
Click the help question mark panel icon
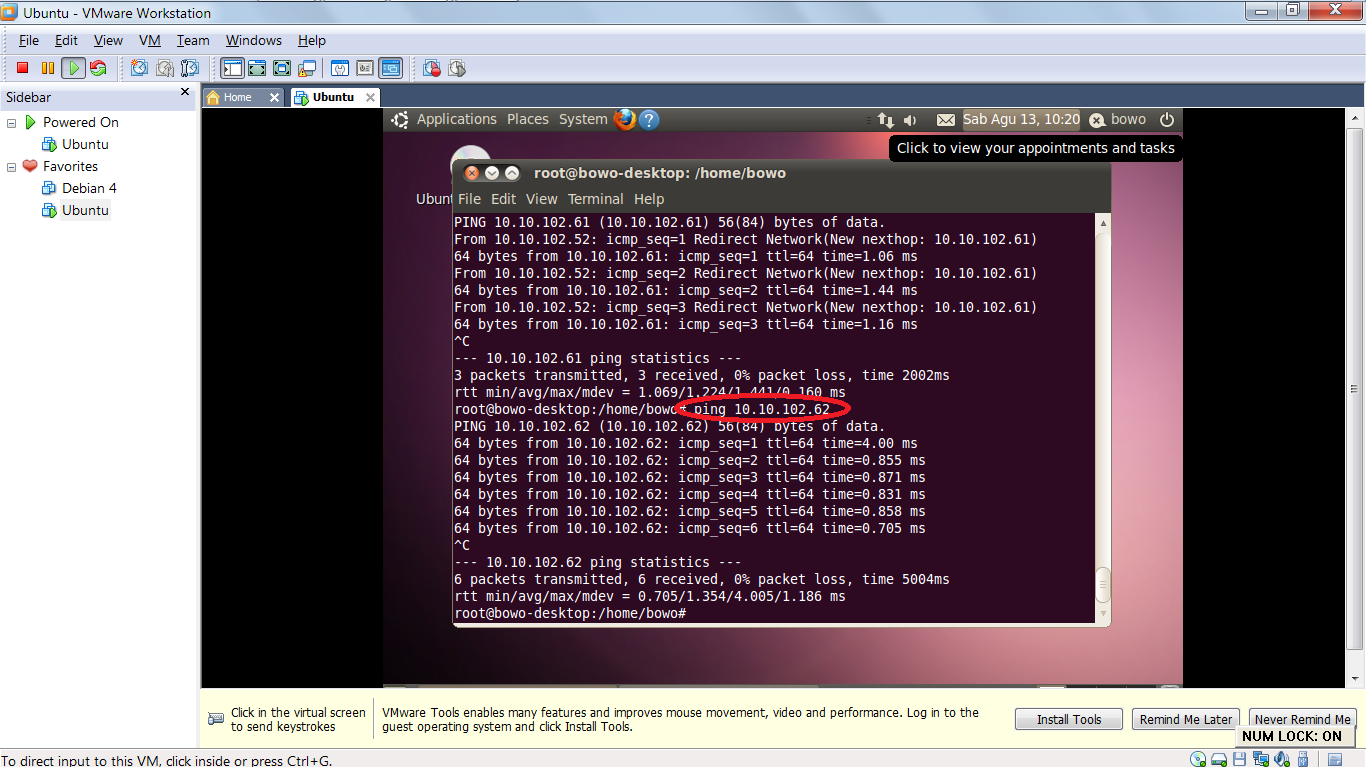tap(649, 119)
